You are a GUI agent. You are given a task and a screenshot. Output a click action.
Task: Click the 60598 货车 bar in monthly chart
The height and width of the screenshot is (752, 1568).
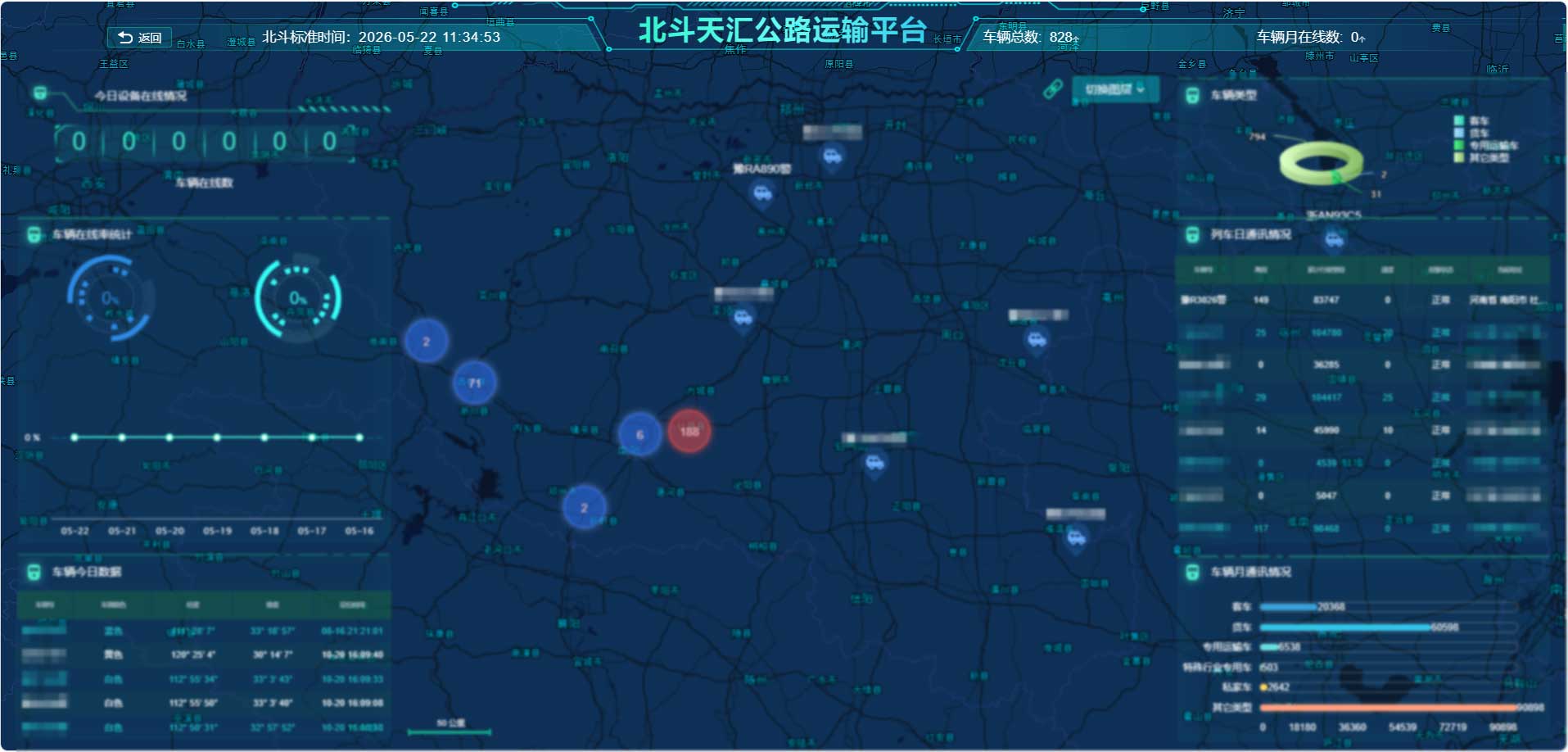(x=1346, y=627)
